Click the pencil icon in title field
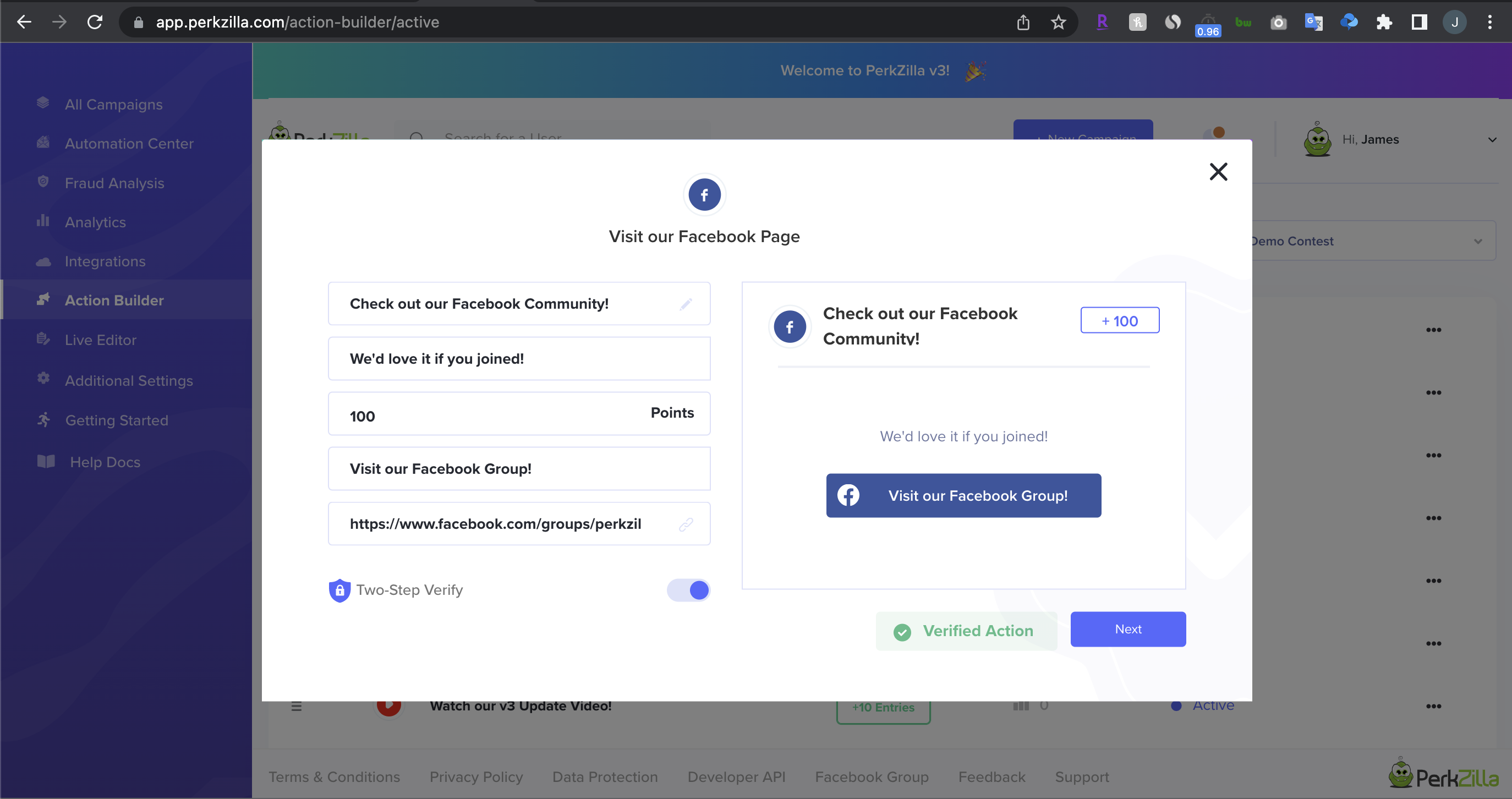The image size is (1512, 799). coord(686,304)
